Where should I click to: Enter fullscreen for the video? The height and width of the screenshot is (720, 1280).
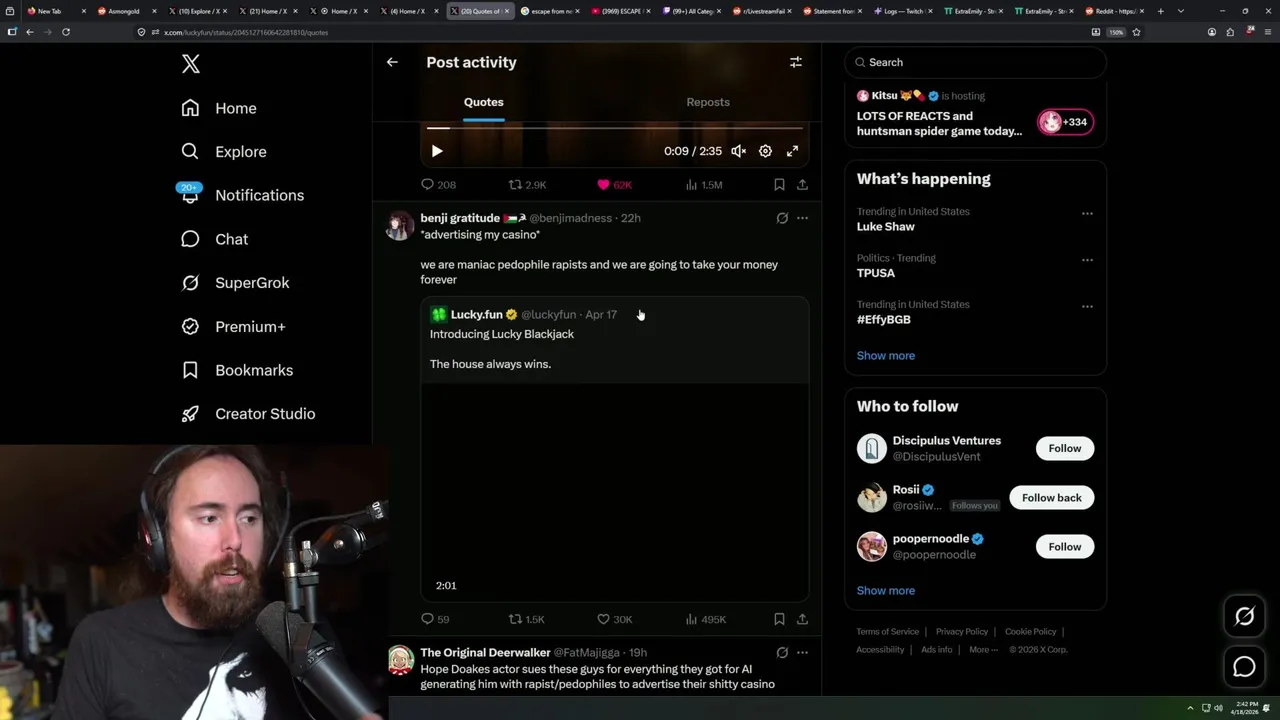(792, 151)
